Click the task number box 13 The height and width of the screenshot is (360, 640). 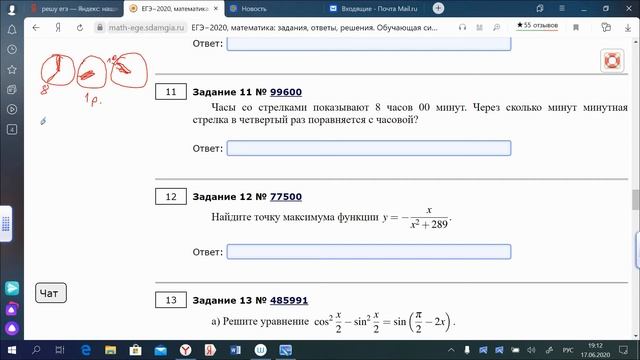coord(171,300)
